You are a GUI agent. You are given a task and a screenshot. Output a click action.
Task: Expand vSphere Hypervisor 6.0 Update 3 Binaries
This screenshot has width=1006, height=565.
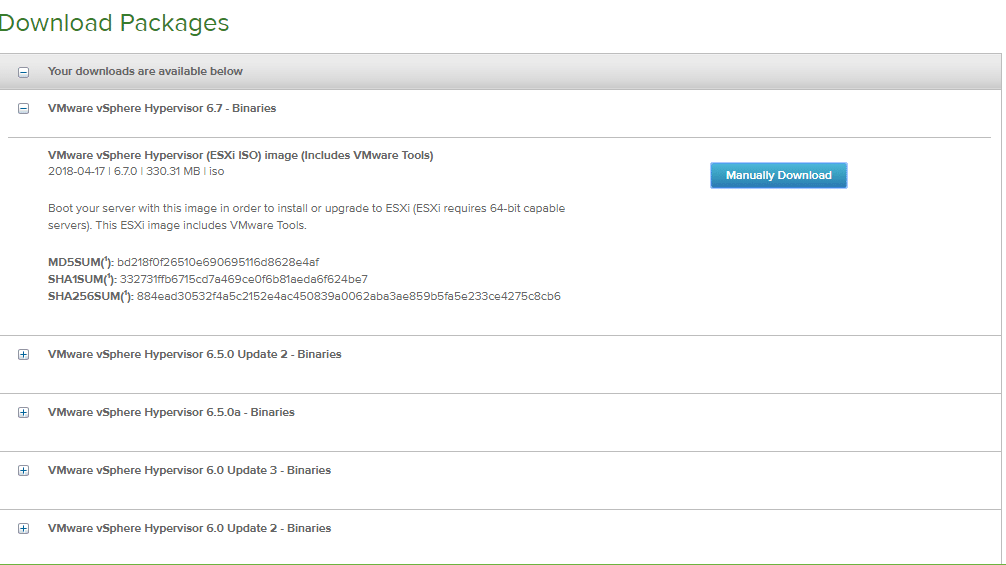(23, 471)
